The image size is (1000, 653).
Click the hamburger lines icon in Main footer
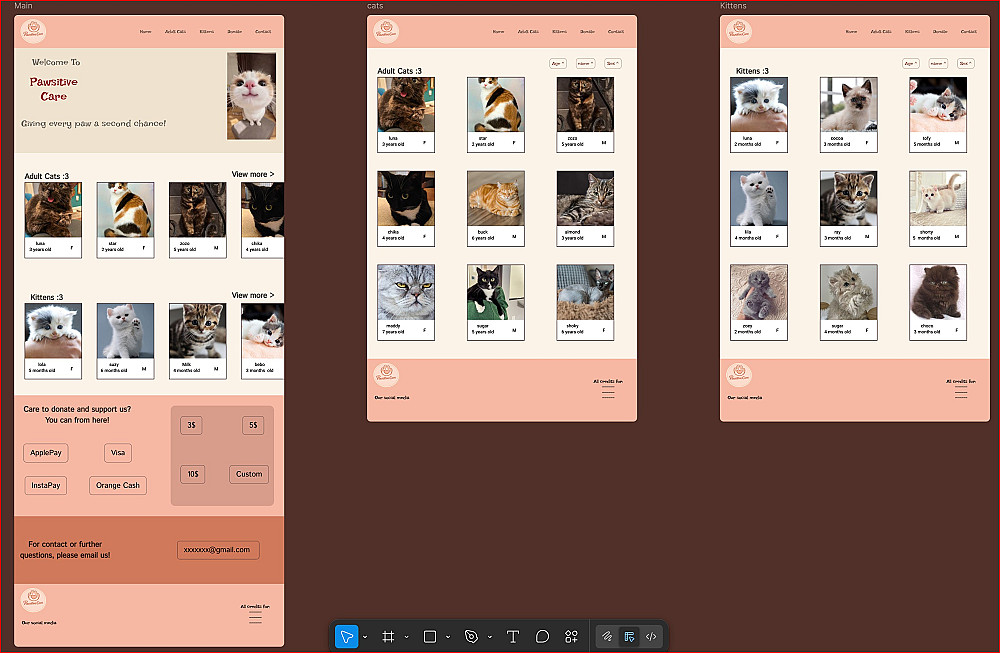pyautogui.click(x=255, y=618)
